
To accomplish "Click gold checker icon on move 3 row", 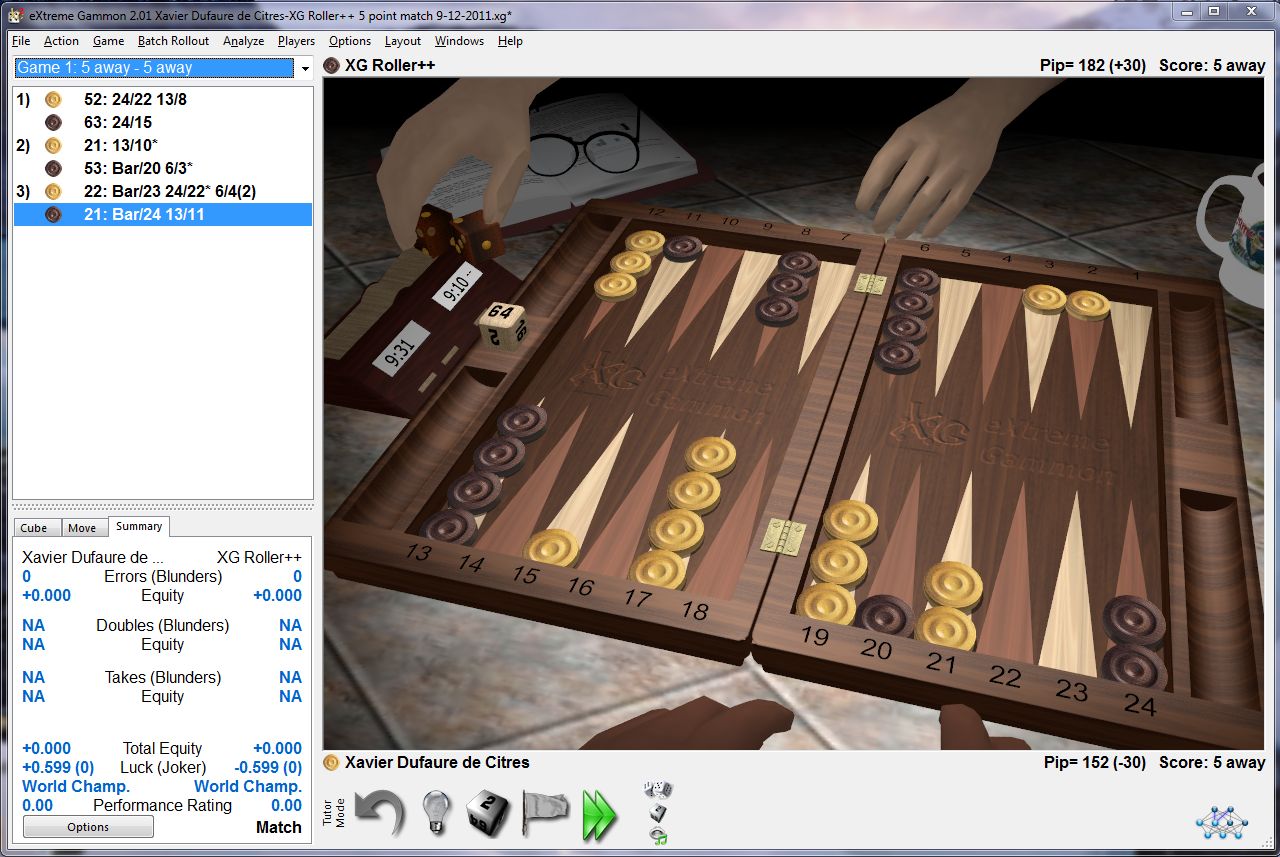I will tap(53, 192).
